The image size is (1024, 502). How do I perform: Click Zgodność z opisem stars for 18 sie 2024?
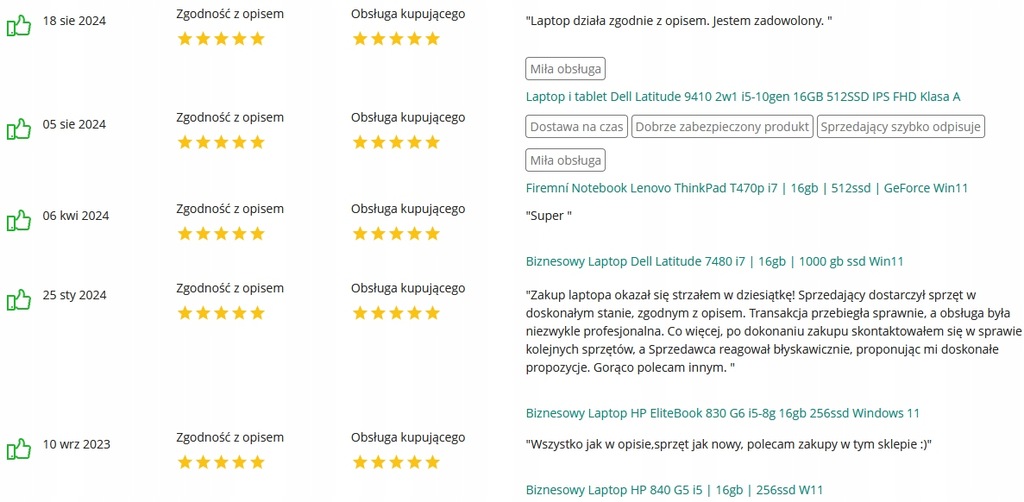pos(221,39)
